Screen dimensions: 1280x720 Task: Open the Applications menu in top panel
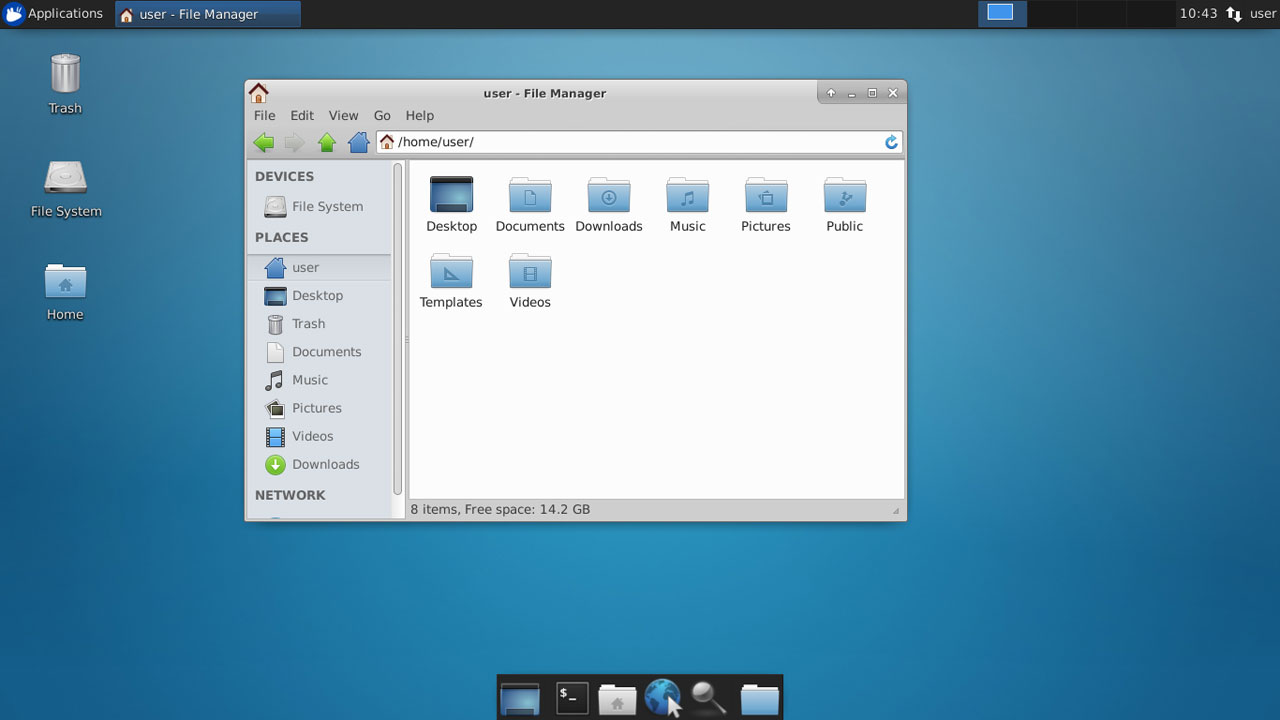(54, 13)
